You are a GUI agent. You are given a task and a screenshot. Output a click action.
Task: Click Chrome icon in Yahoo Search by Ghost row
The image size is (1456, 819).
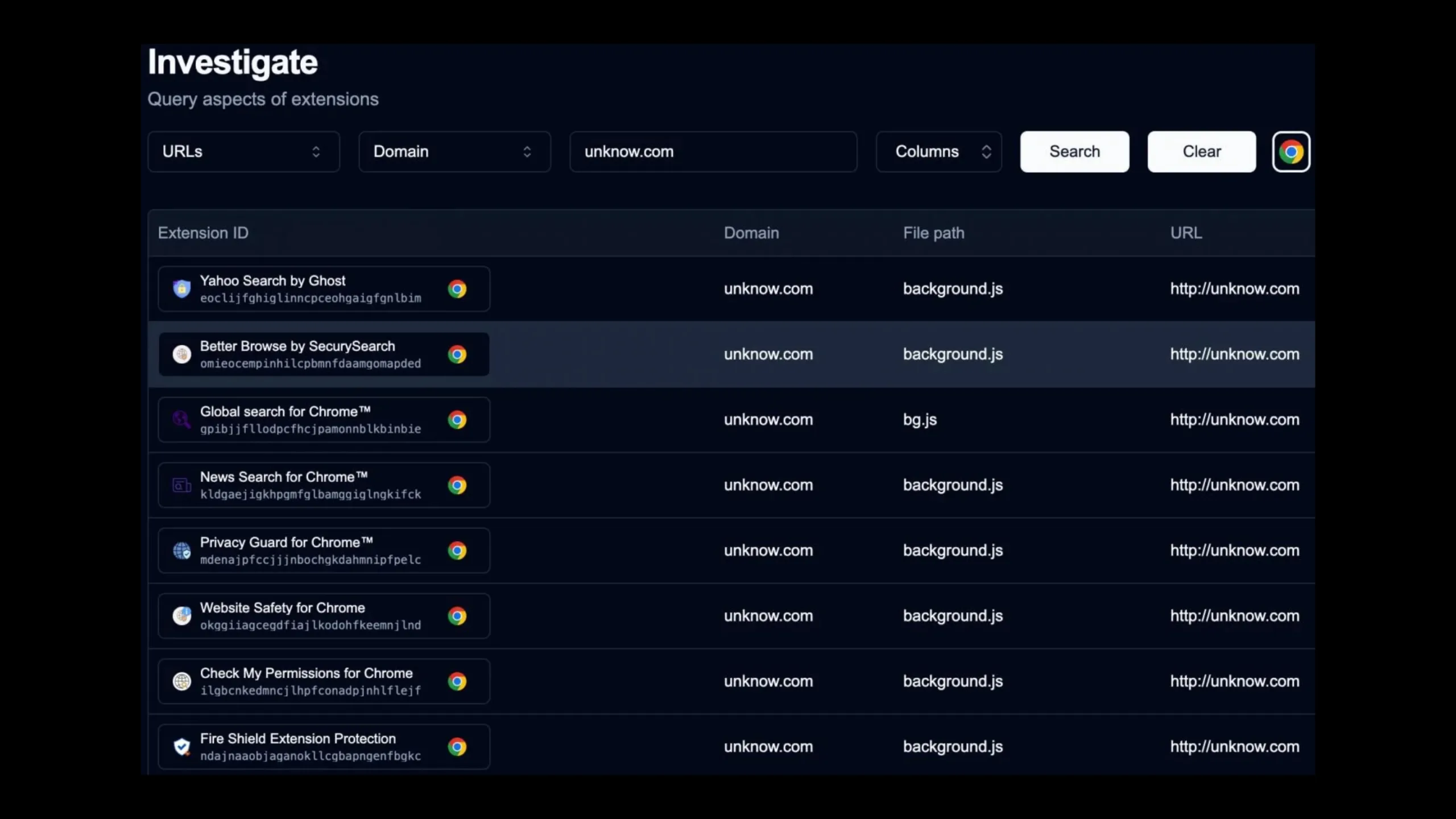coord(457,289)
